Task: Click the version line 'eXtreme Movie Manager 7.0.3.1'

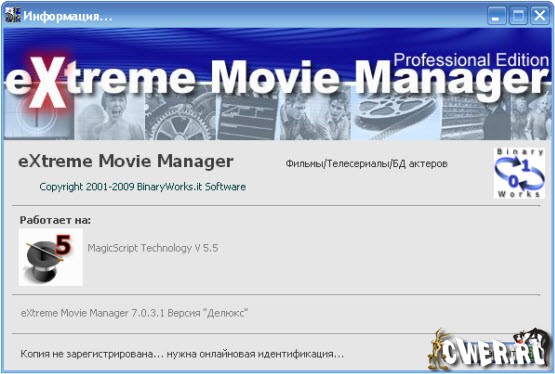Action: coord(134,313)
